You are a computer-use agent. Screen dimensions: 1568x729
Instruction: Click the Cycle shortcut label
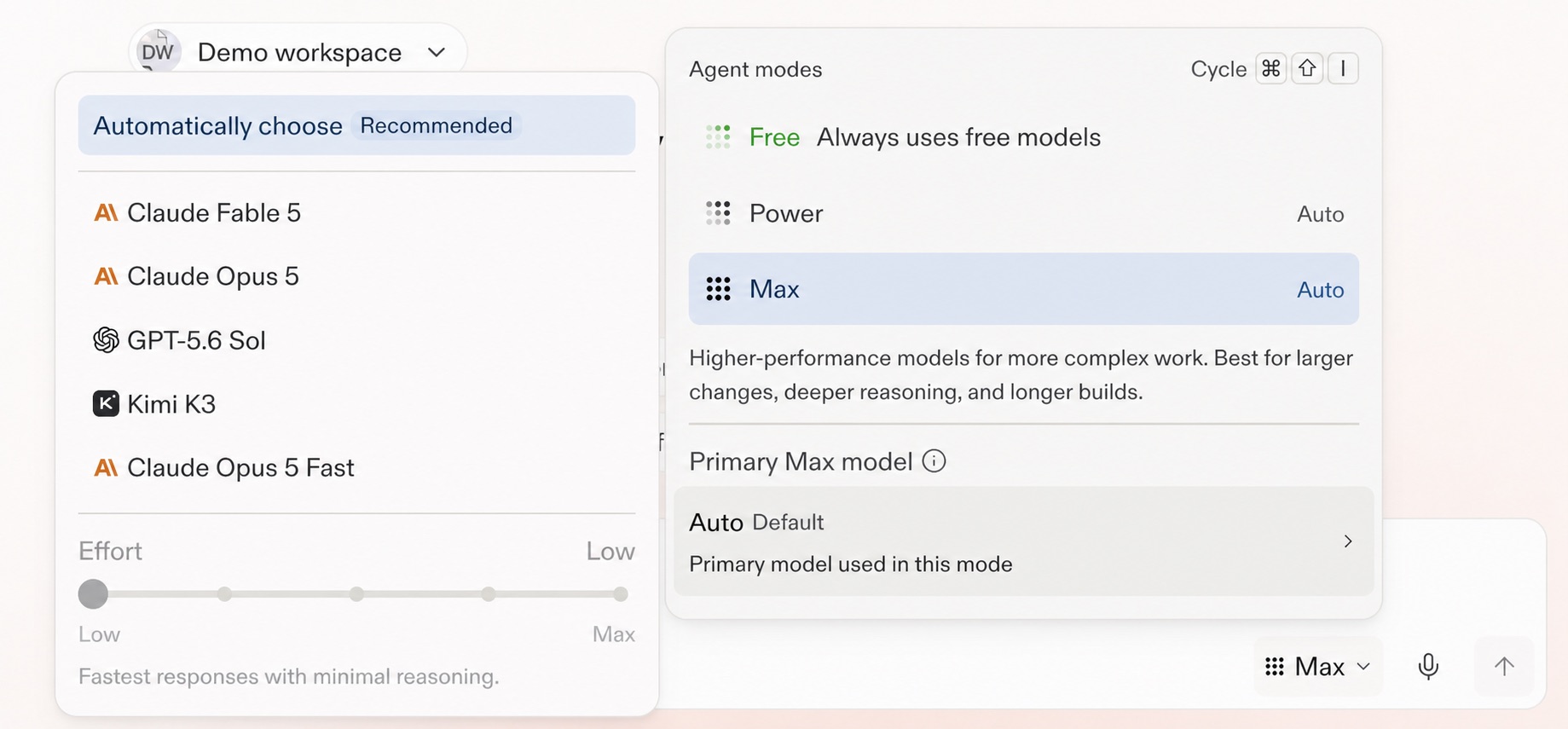[1218, 69]
